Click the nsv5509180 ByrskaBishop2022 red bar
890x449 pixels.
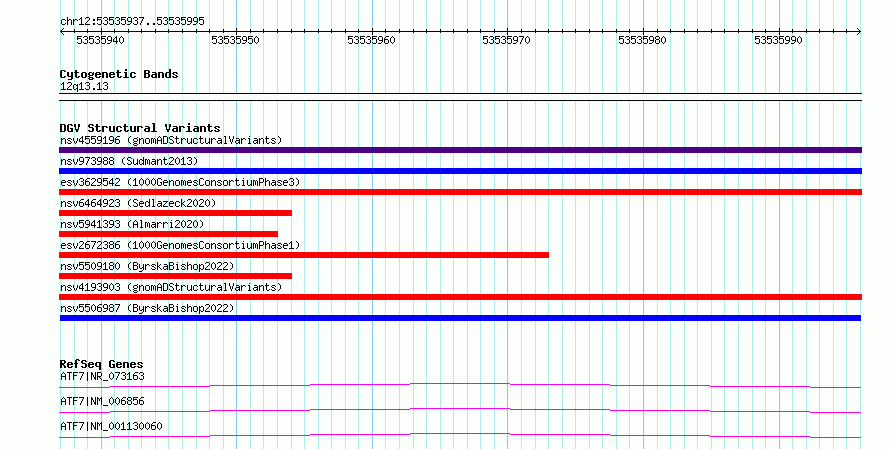click(x=175, y=276)
